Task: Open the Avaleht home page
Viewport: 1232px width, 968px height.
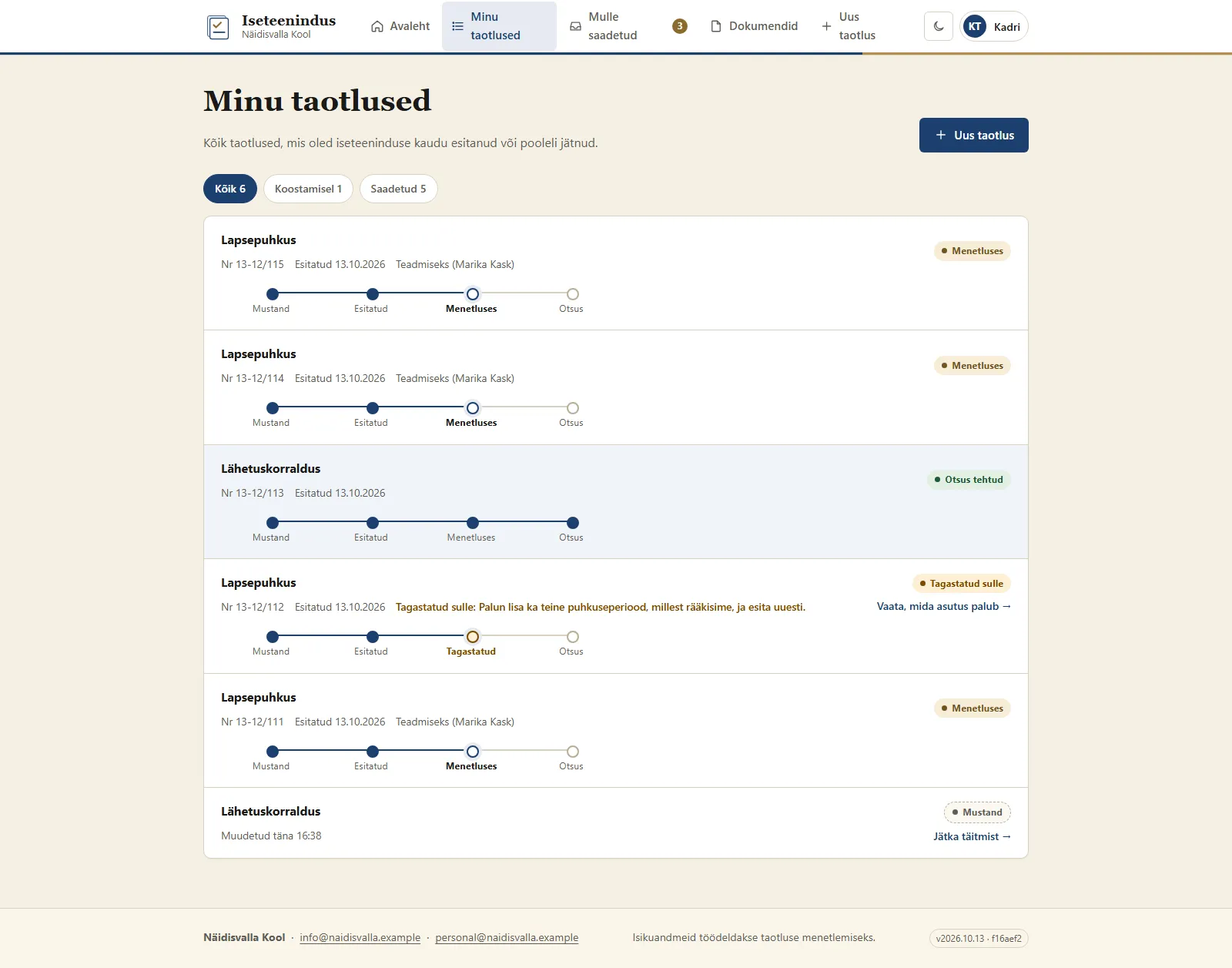Action: (x=400, y=26)
